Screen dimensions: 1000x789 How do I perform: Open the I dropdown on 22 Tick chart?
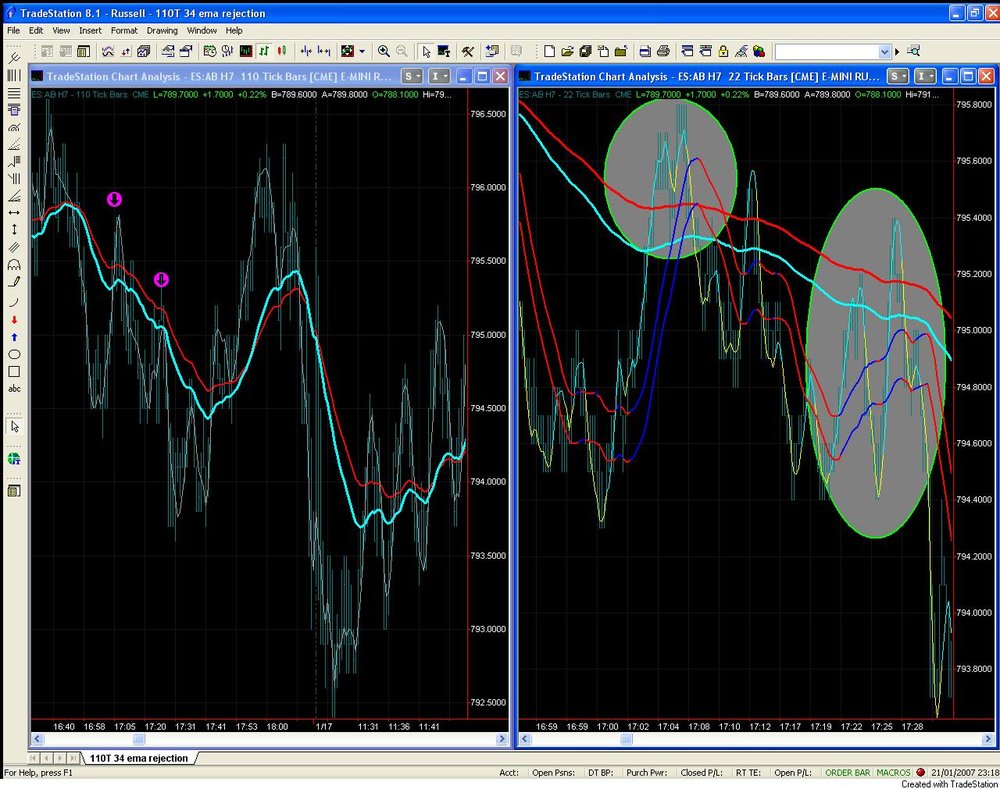click(x=925, y=77)
